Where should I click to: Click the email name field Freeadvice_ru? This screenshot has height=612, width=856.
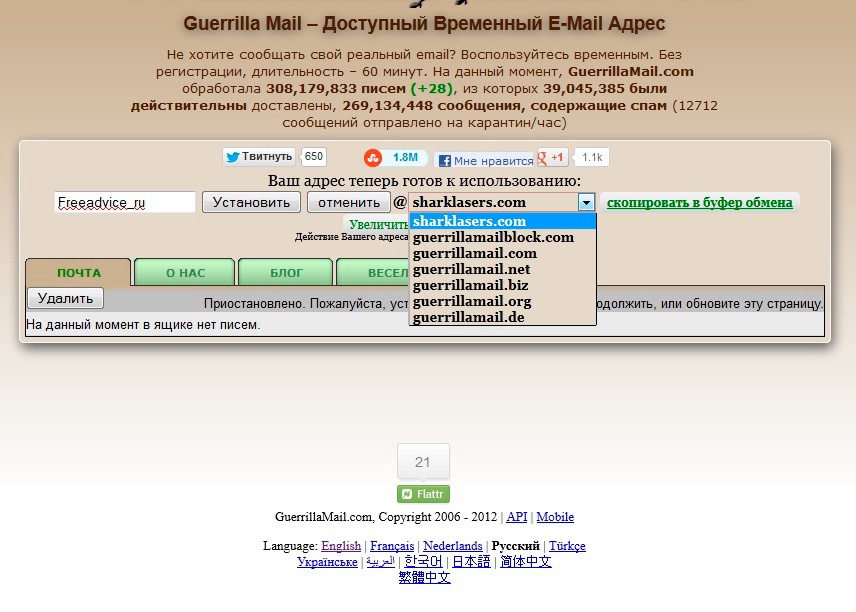click(124, 202)
